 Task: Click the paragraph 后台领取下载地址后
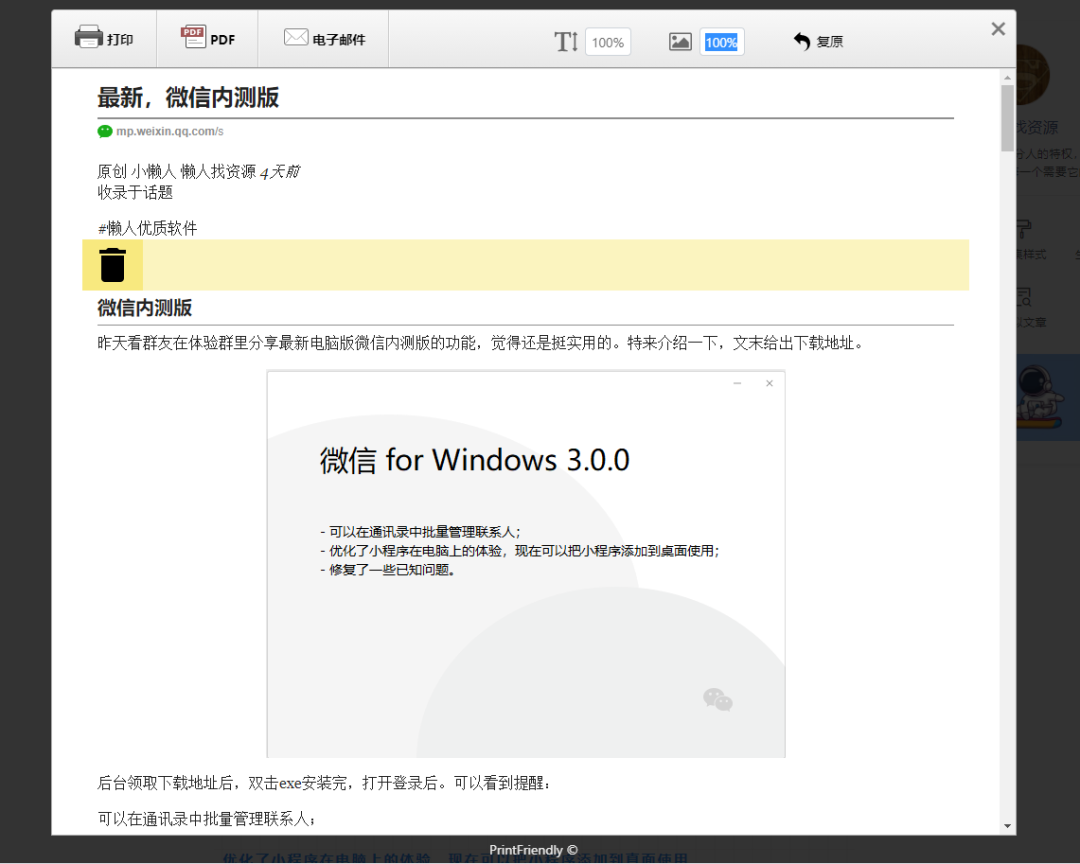coord(324,783)
